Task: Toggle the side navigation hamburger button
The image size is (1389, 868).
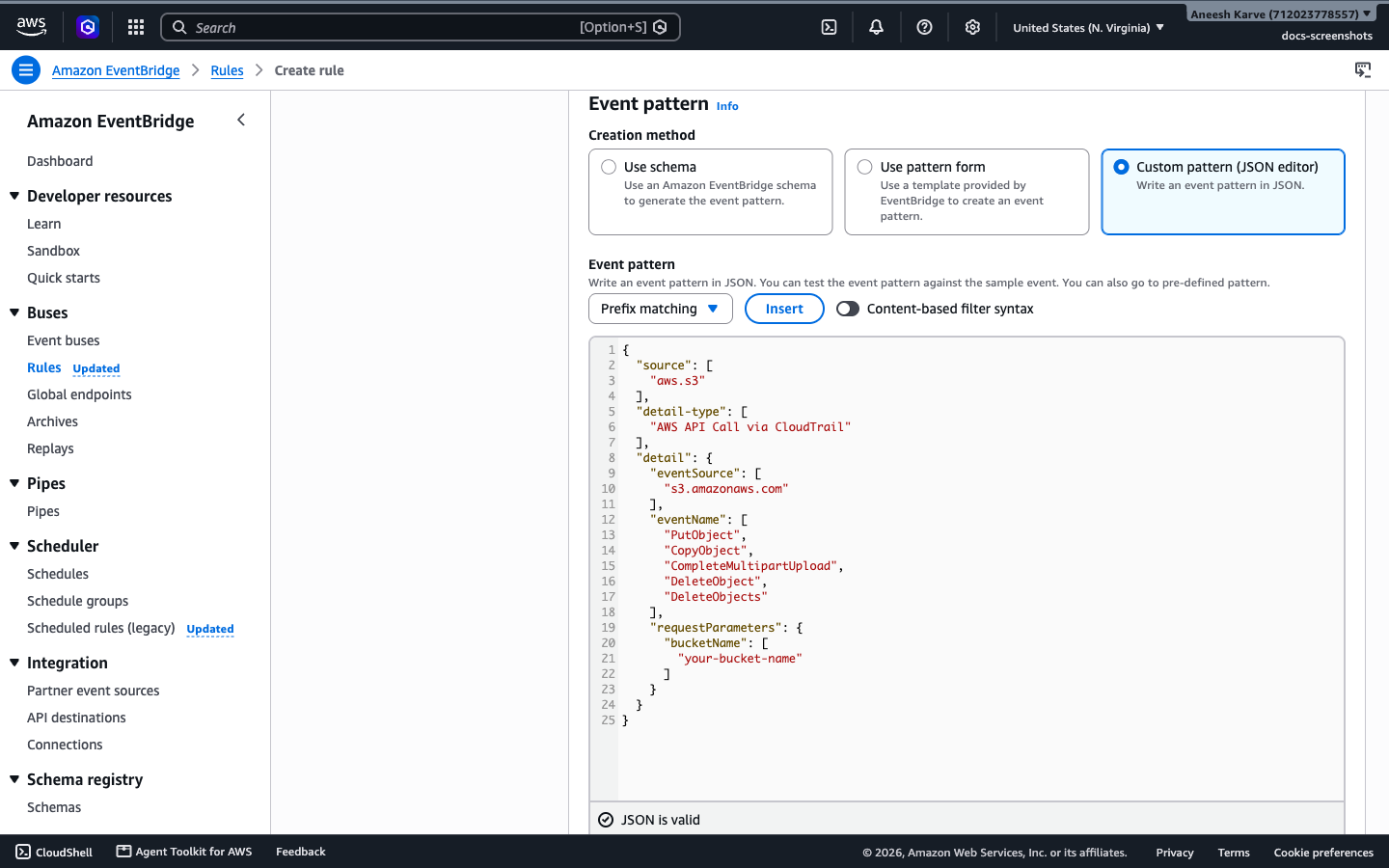Action: click(26, 70)
